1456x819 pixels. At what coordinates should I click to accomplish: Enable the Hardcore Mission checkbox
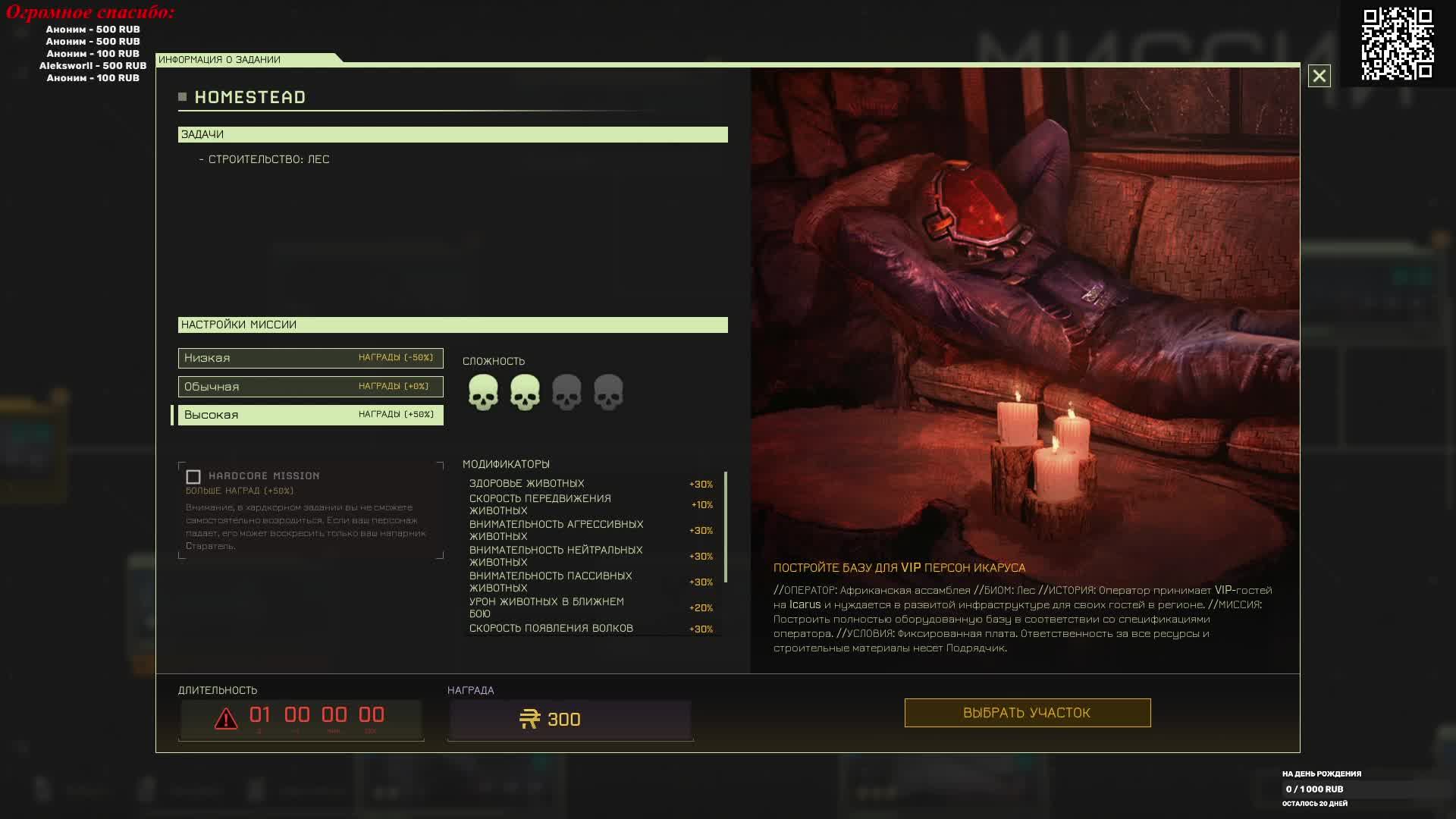tap(193, 477)
